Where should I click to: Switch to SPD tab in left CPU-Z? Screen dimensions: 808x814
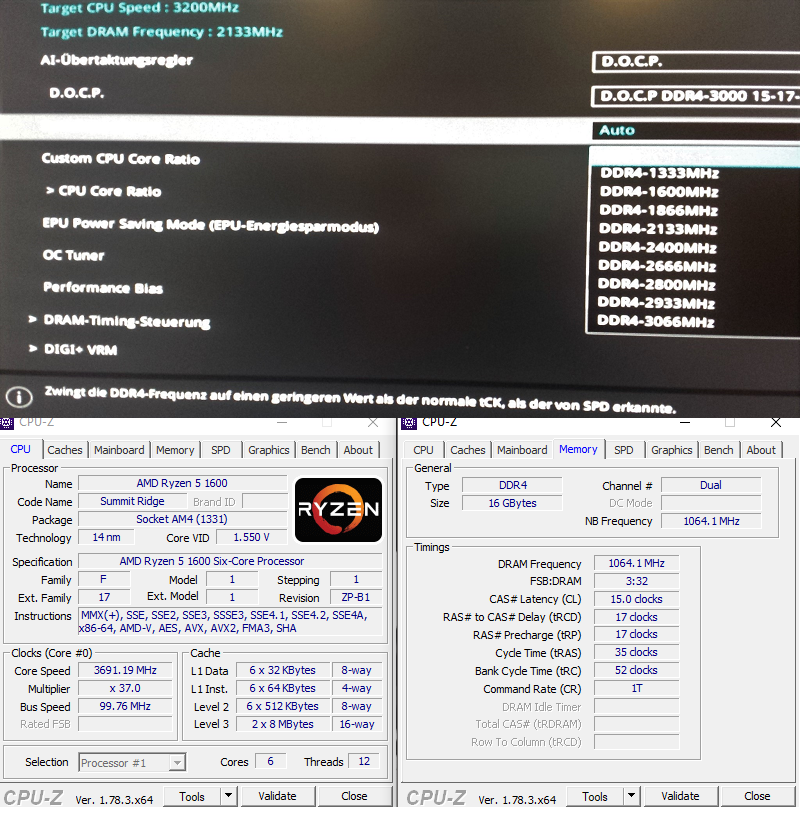point(221,450)
